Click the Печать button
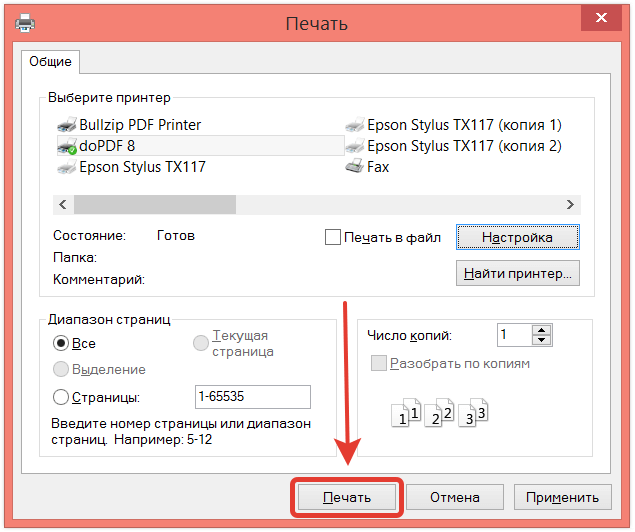 (x=347, y=497)
